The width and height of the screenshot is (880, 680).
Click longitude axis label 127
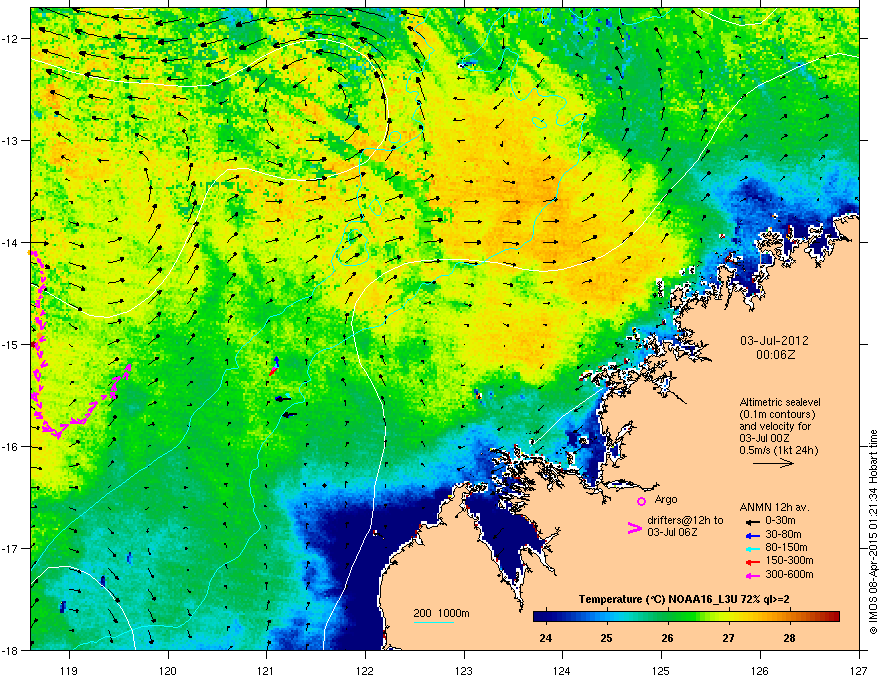pos(859,670)
